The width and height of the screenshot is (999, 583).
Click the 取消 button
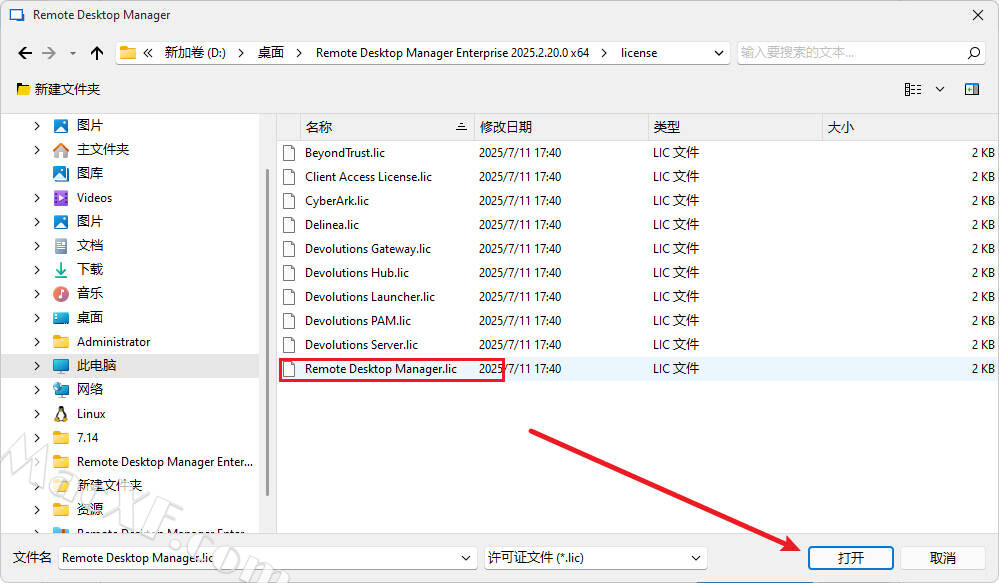[942, 558]
